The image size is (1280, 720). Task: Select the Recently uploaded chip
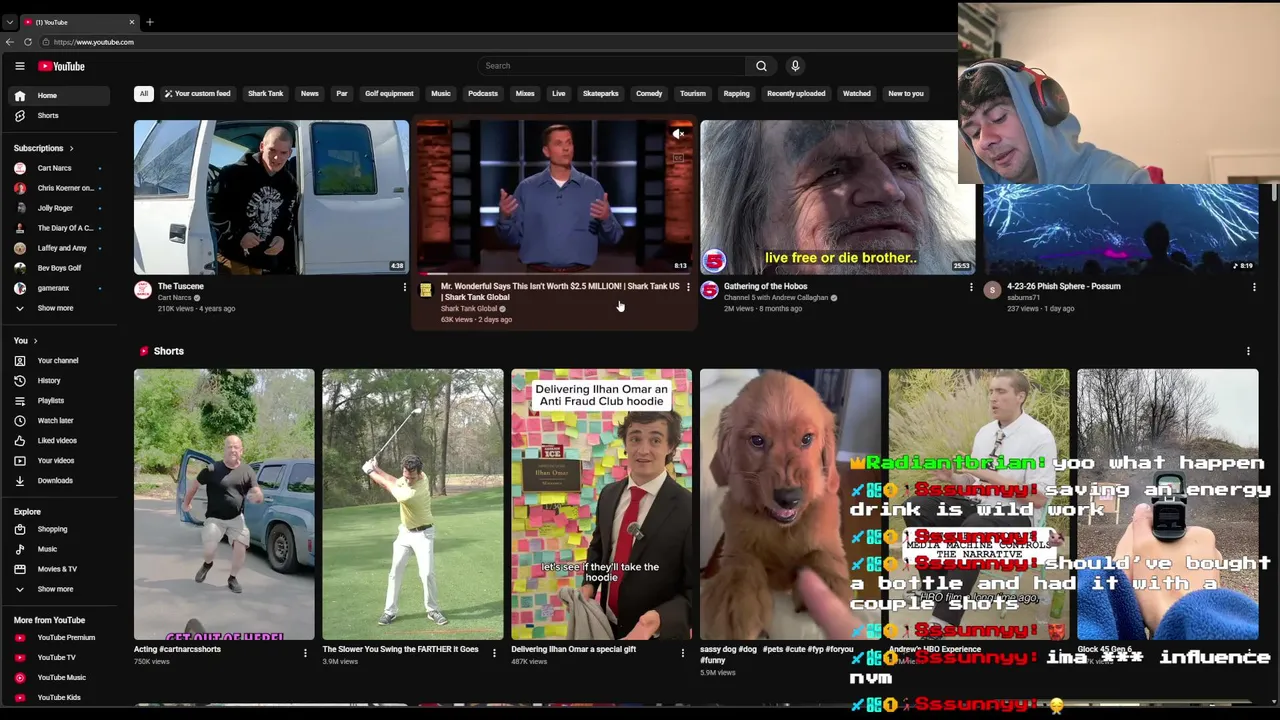click(x=796, y=94)
